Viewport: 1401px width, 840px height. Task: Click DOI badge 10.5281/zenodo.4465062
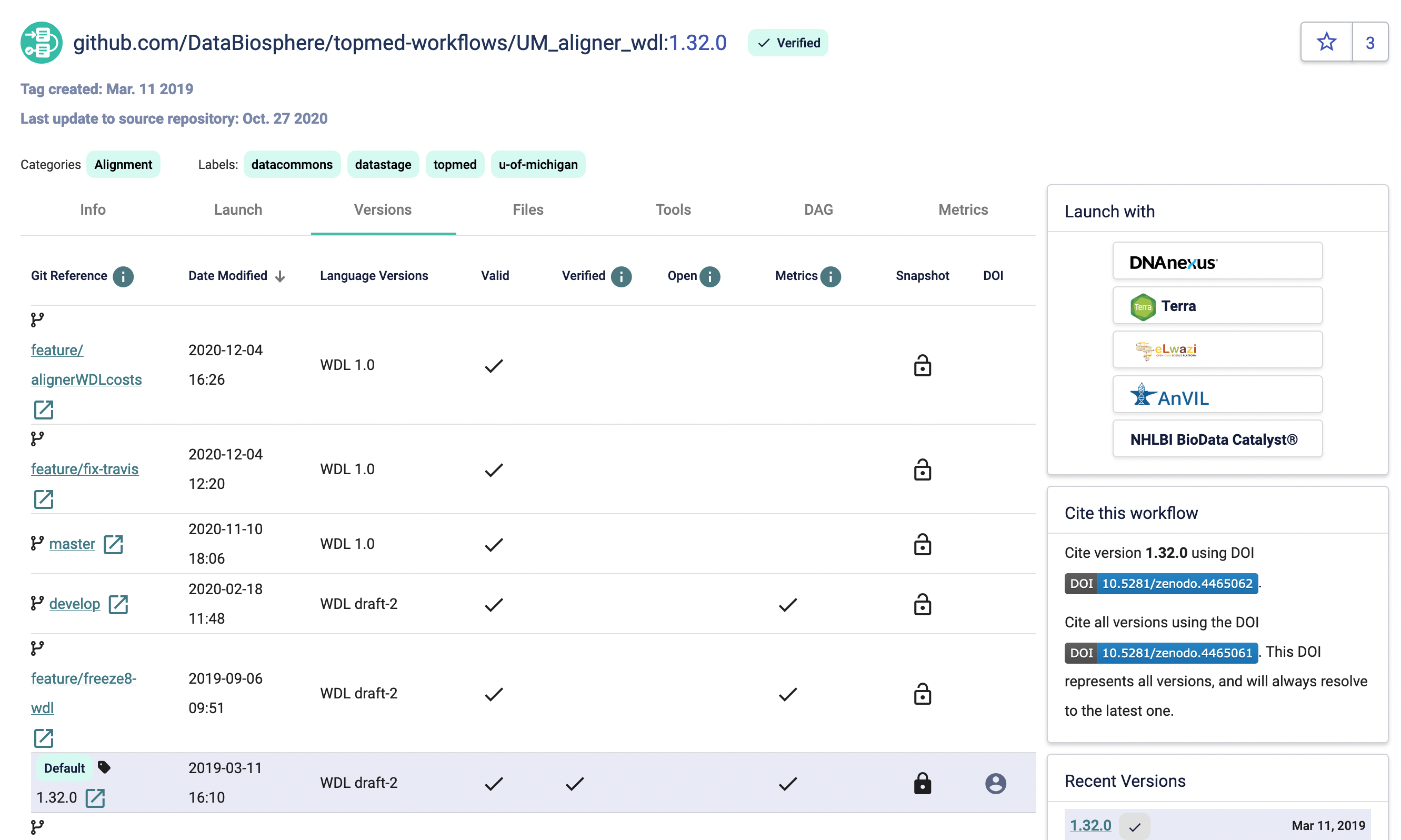(1160, 584)
